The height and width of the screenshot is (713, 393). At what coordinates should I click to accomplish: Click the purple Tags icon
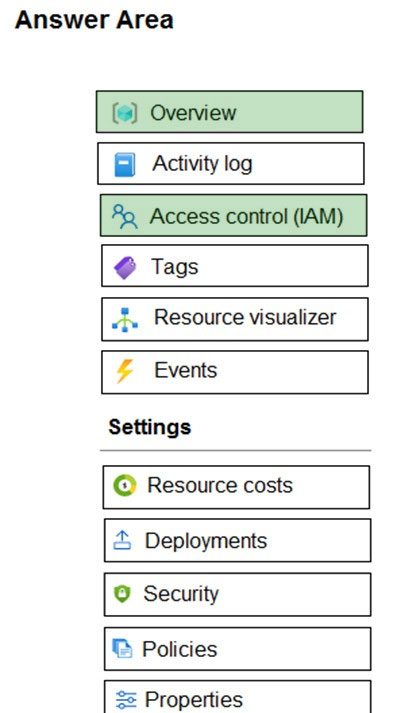125,267
